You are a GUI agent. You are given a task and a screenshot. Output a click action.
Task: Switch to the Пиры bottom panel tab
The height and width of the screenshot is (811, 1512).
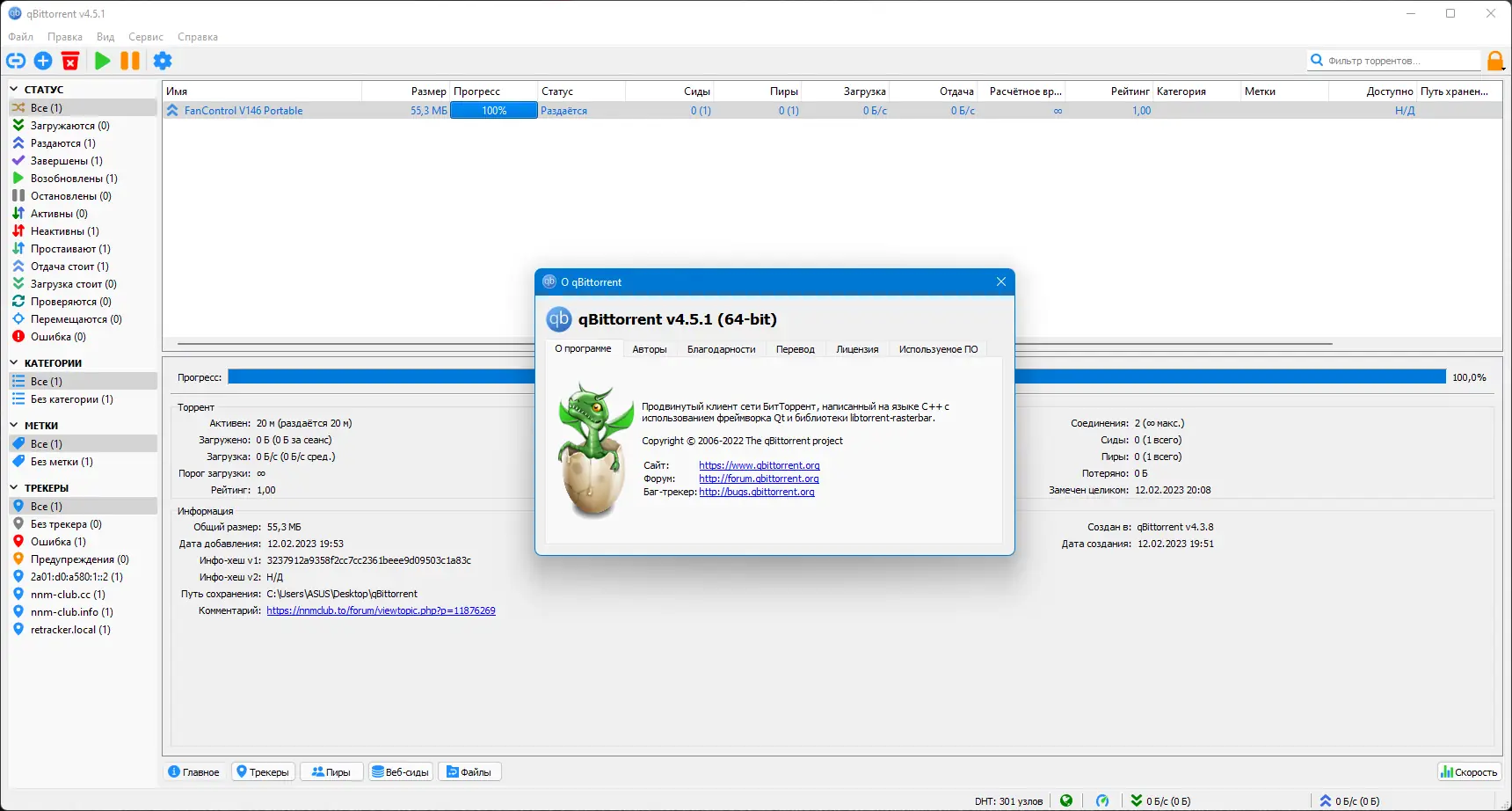(x=331, y=772)
